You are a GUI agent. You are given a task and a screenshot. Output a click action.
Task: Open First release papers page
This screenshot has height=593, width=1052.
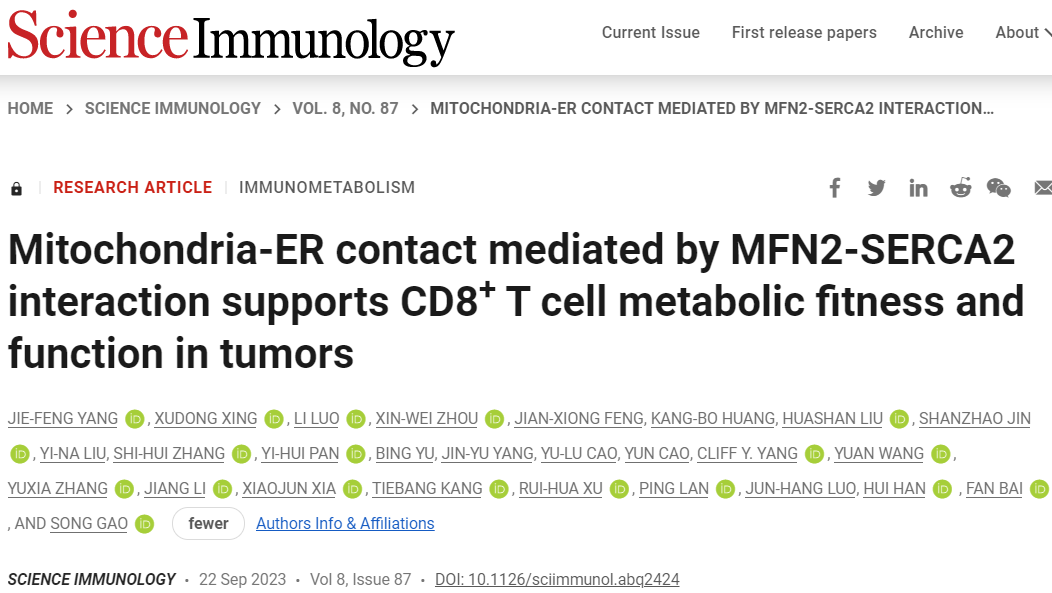(x=804, y=32)
